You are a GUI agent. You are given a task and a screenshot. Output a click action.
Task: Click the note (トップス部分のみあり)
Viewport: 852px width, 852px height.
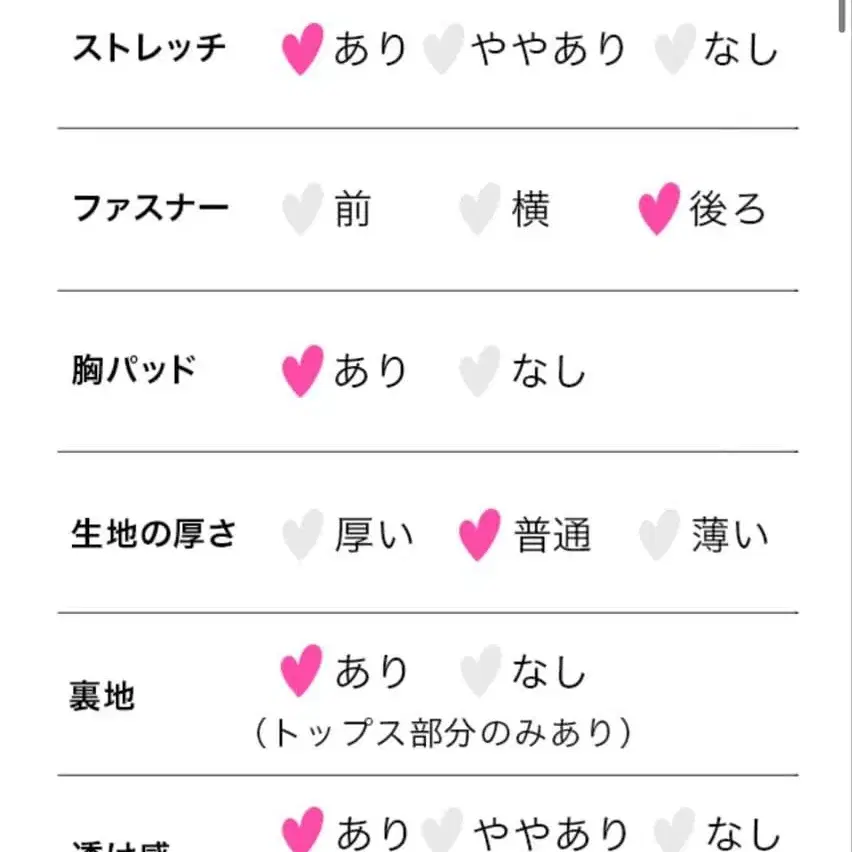[442, 734]
